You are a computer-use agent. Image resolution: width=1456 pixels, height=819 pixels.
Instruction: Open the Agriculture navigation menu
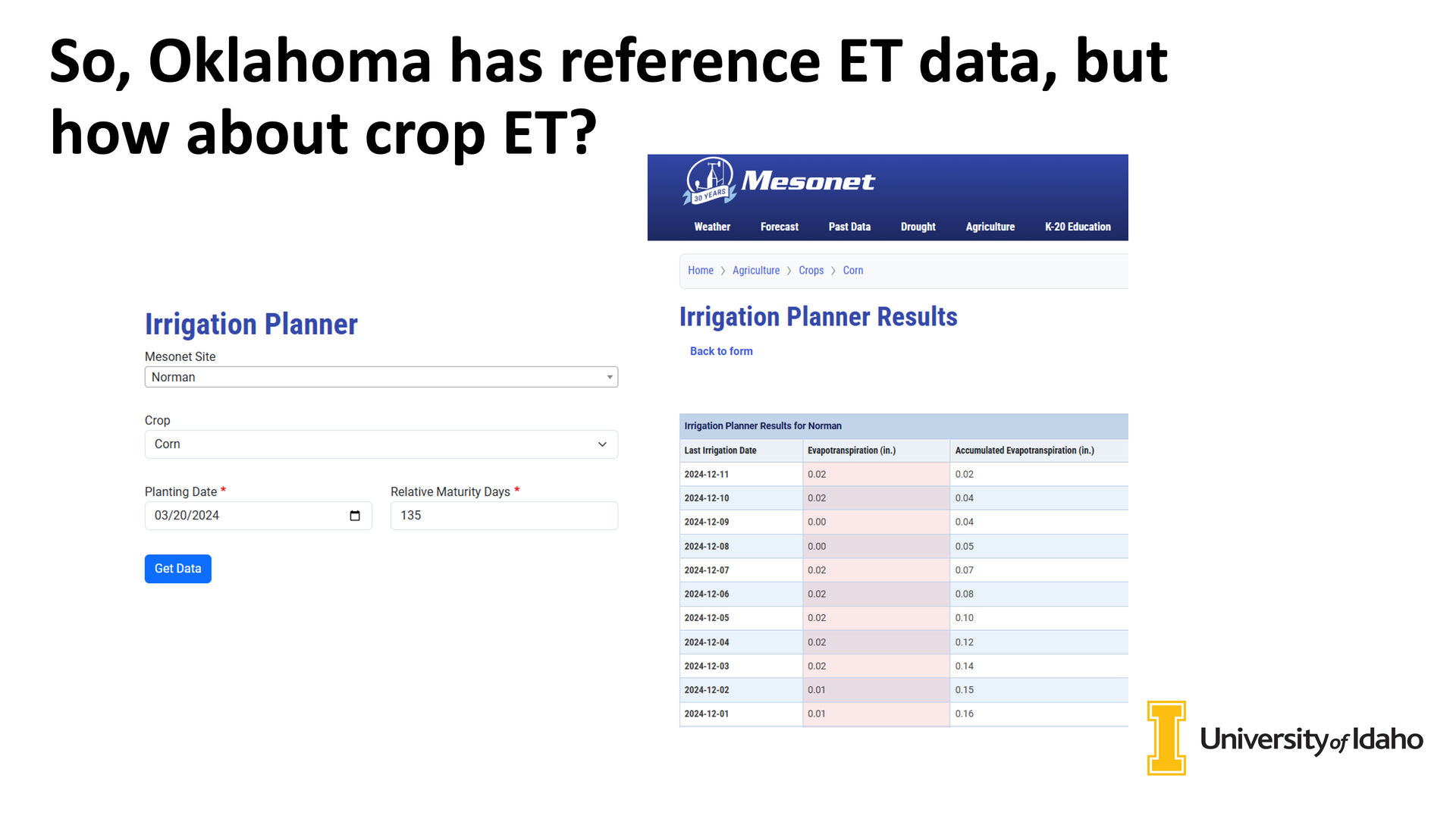[x=990, y=227]
